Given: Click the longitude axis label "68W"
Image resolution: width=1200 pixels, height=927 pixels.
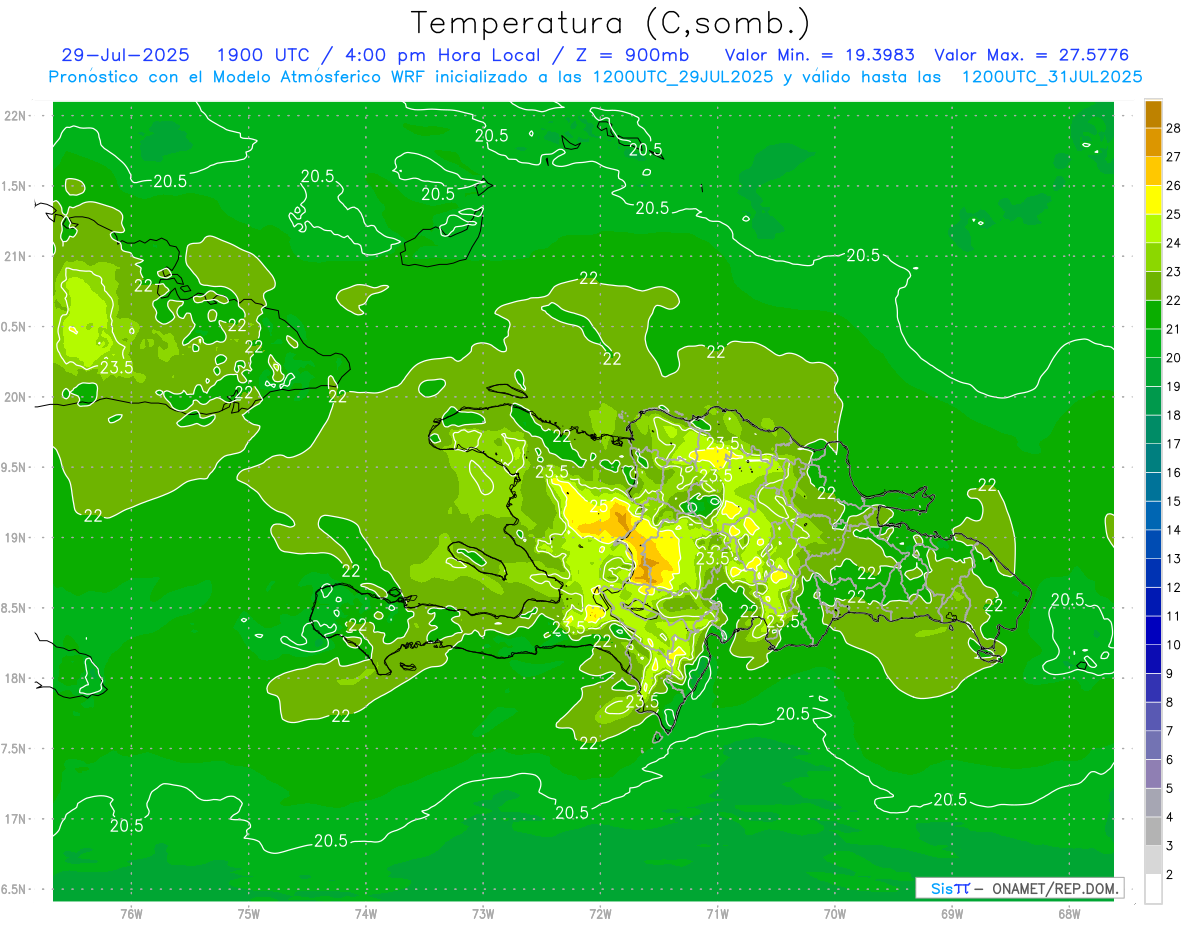Looking at the screenshot, I should pos(1069,914).
